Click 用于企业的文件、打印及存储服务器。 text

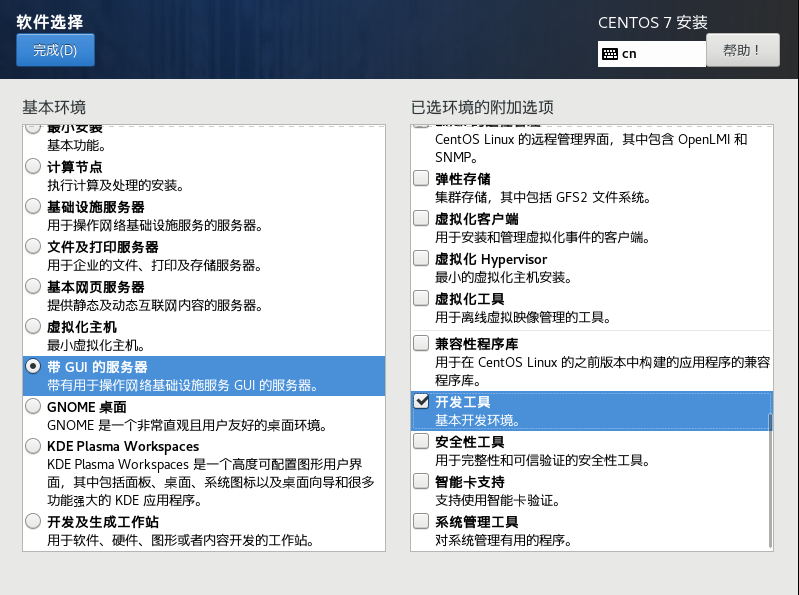154,265
